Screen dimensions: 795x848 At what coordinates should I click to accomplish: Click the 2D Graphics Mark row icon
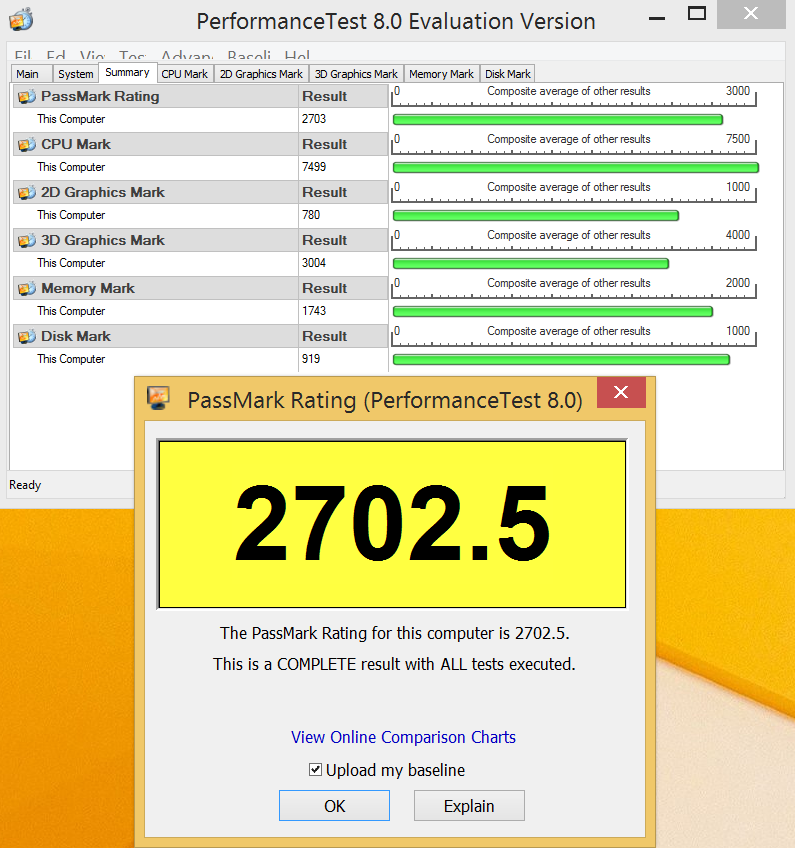click(26, 193)
